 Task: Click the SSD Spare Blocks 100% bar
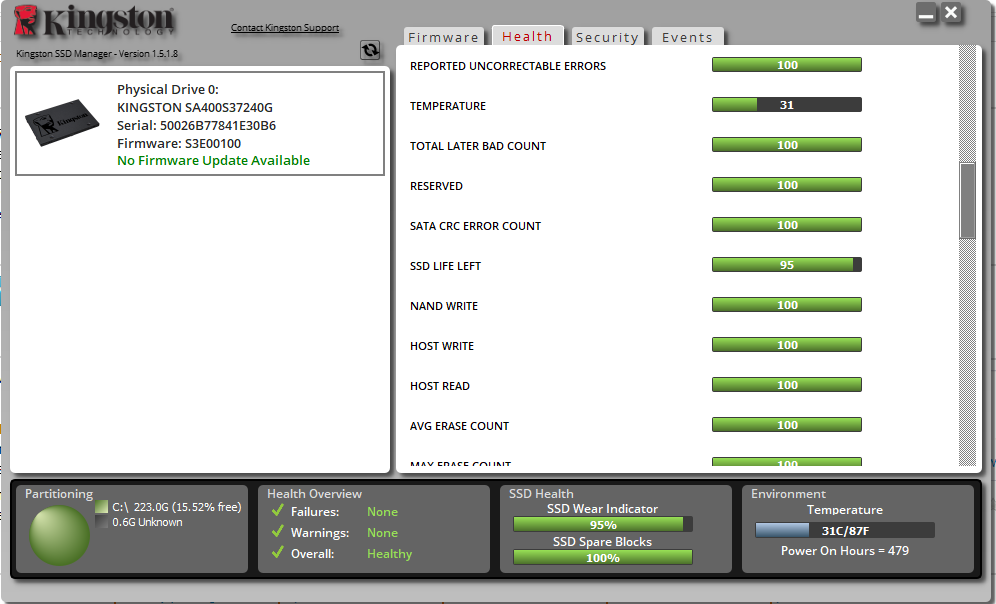pyautogui.click(x=603, y=558)
